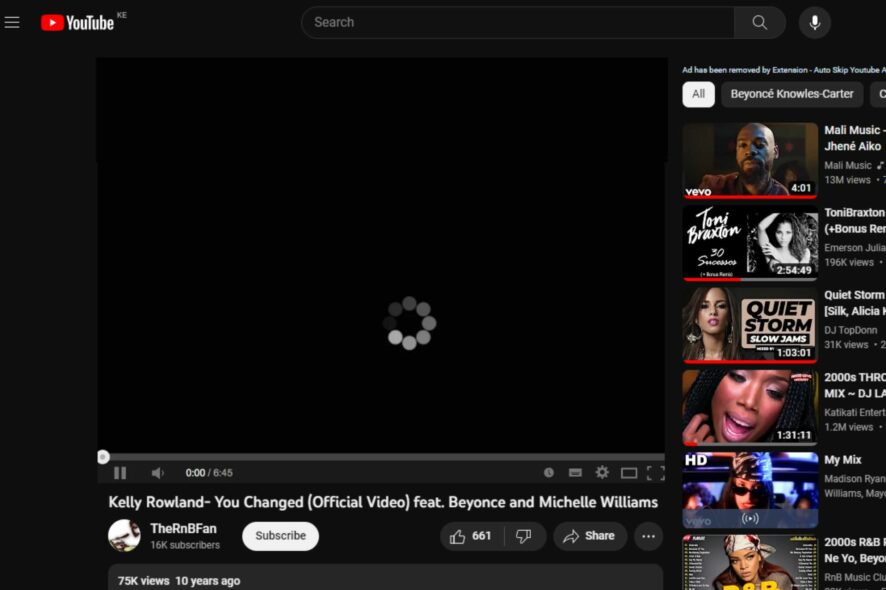Open TheRnBFan channel name link
The height and width of the screenshot is (590, 886).
coord(183,529)
